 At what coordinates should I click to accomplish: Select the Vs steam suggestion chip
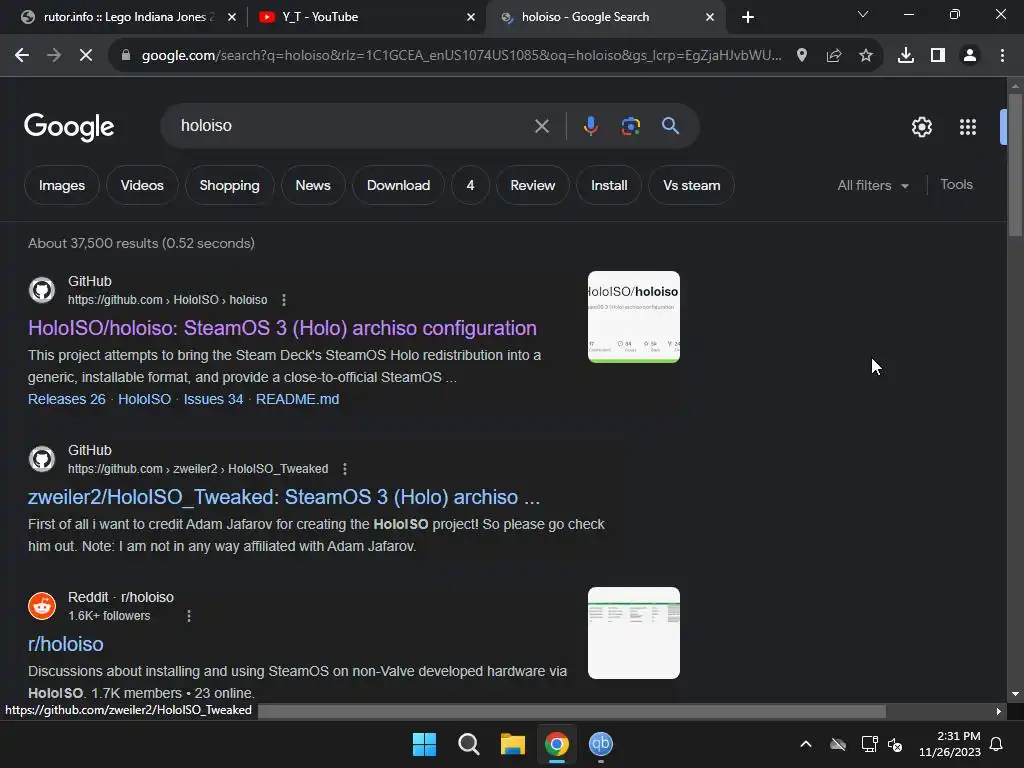pos(692,185)
